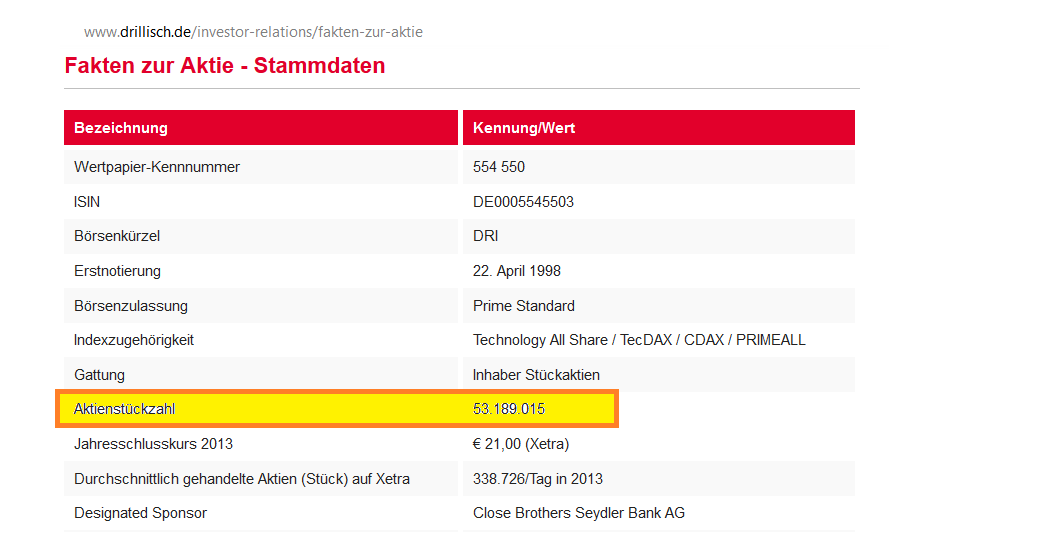The image size is (1040, 560).
Task: Click the highlighted 'Aktienstückzahl' label
Action: point(125,409)
